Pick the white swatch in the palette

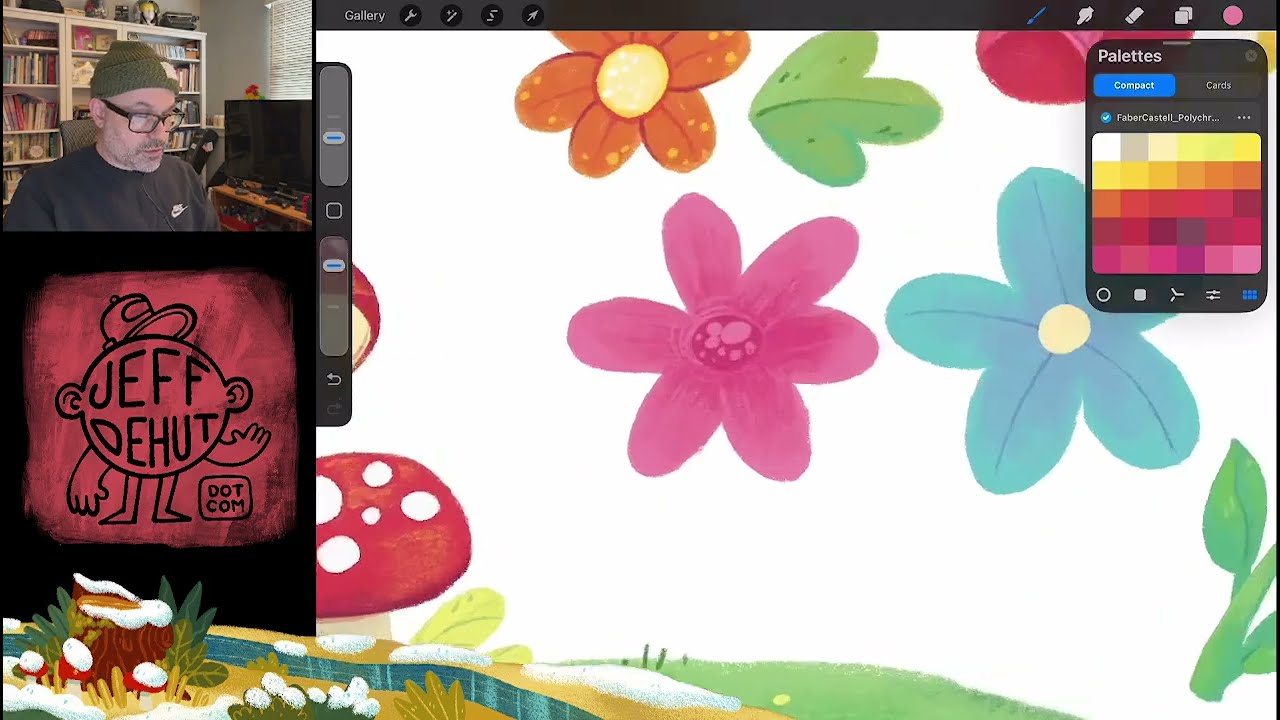[1106, 147]
